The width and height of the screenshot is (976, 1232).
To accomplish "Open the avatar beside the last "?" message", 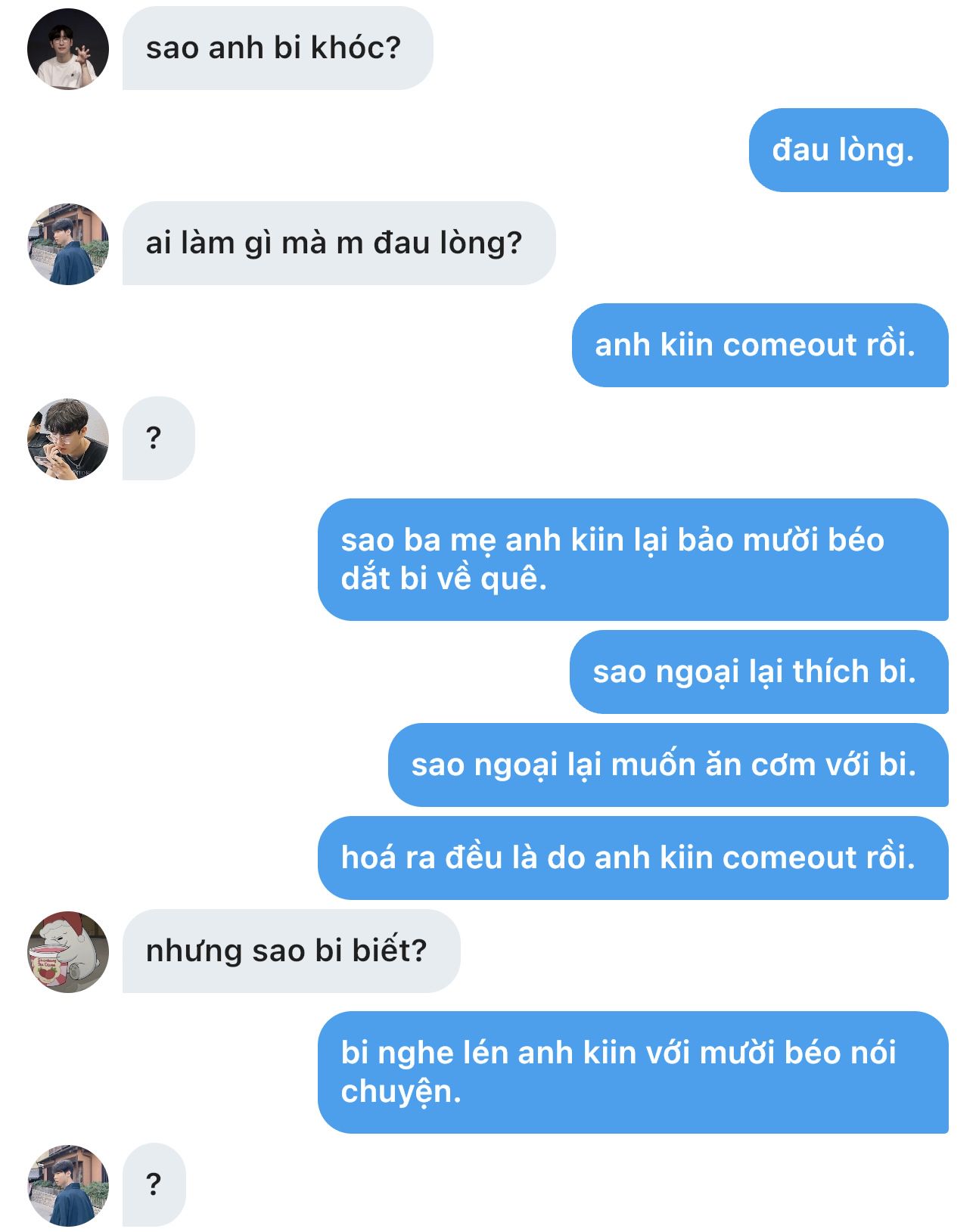I will tap(68, 1185).
